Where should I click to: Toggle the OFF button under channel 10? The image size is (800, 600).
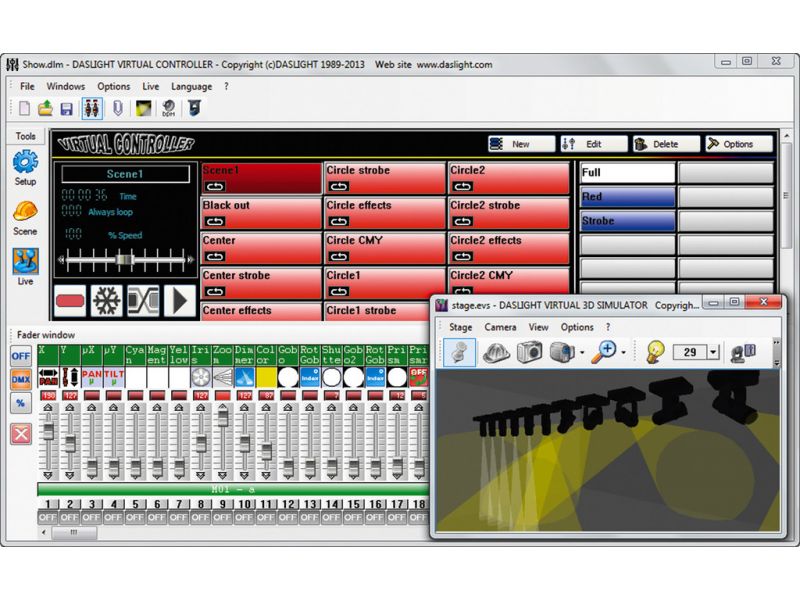[x=244, y=517]
